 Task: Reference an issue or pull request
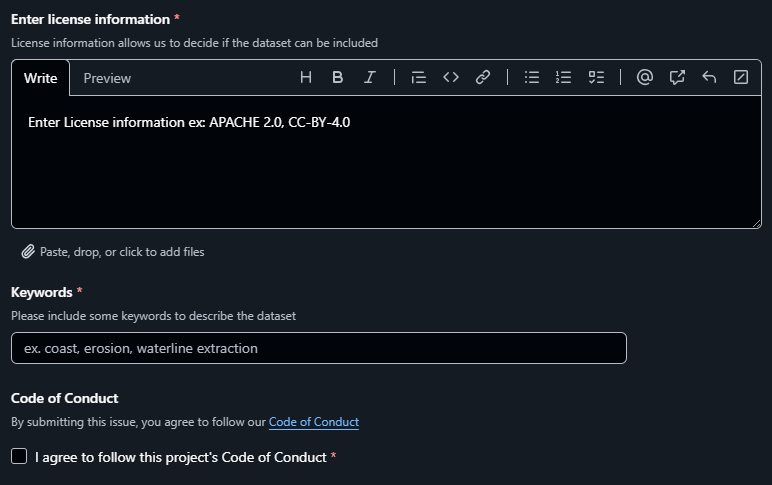coord(677,77)
